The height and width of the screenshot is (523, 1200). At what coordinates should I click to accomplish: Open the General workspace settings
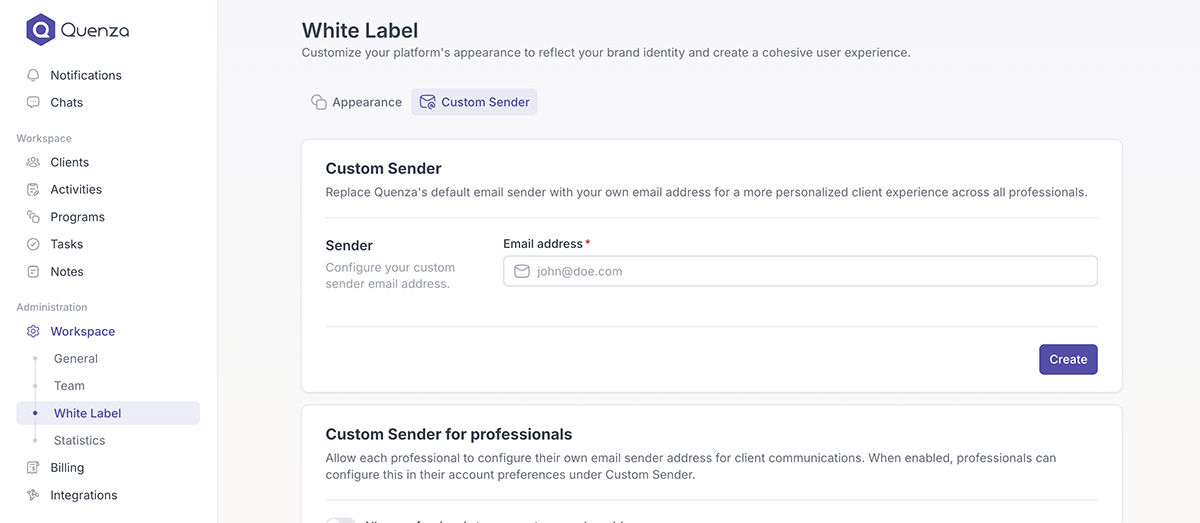[x=76, y=358]
